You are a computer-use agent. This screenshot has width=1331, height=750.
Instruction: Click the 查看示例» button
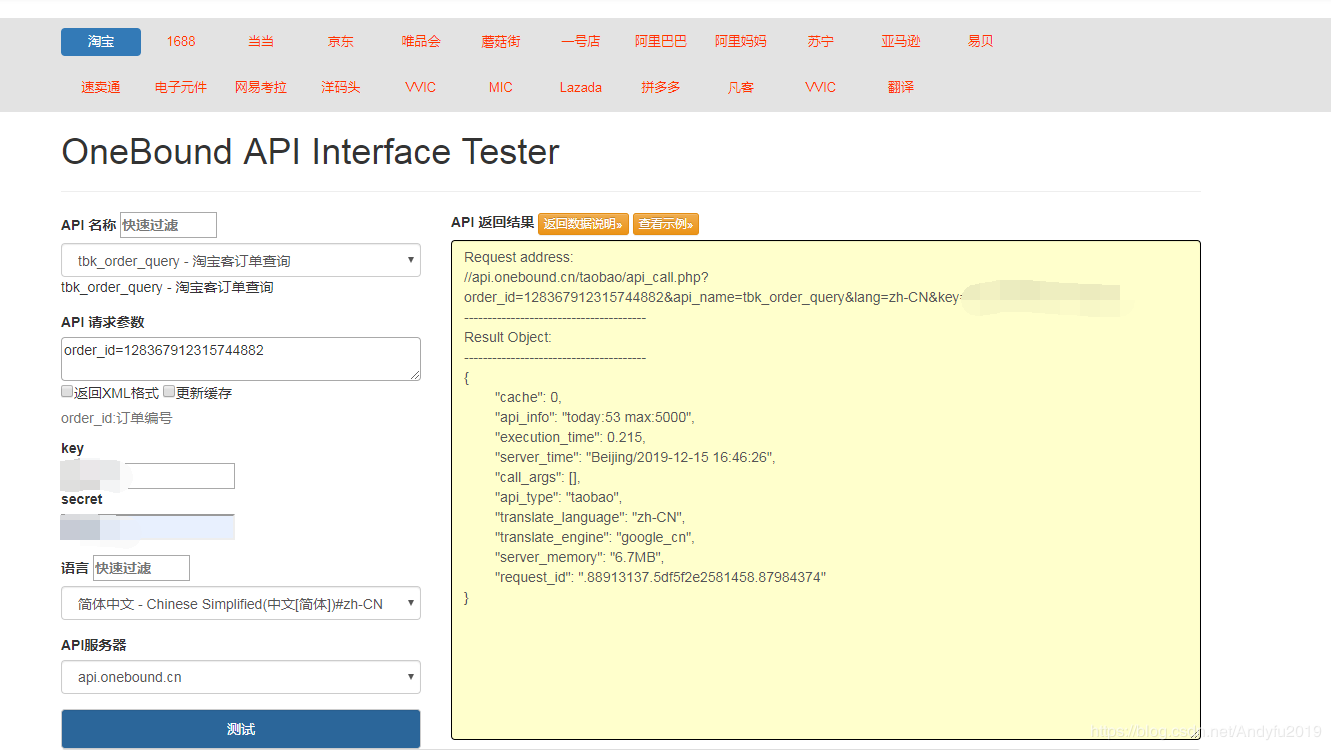tap(666, 224)
